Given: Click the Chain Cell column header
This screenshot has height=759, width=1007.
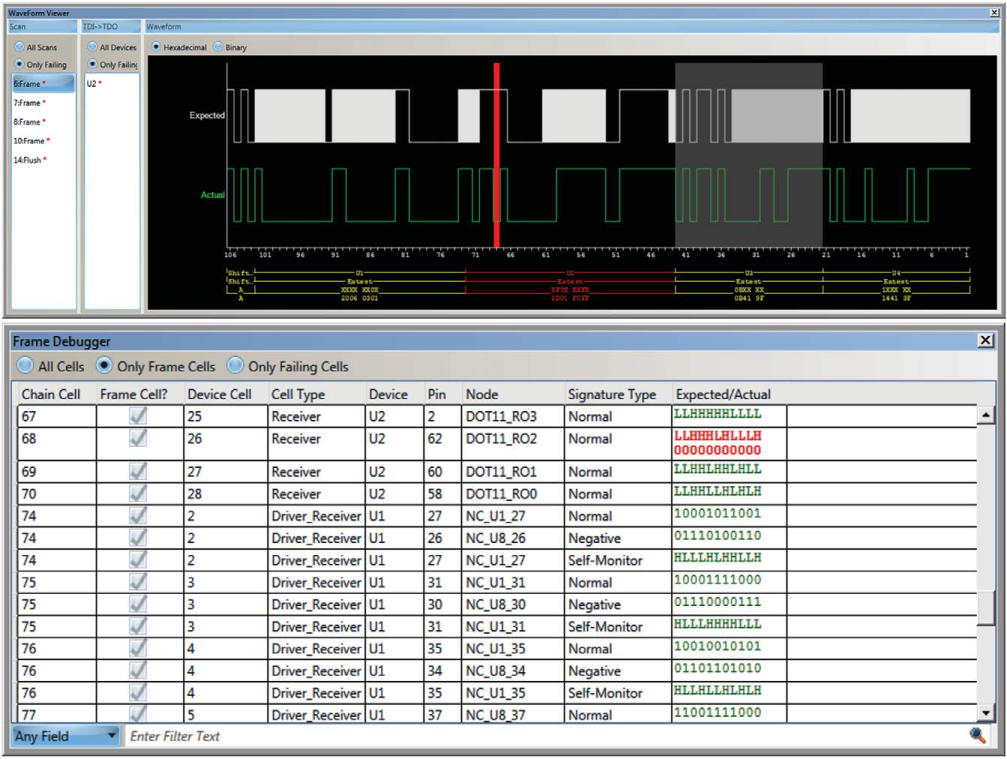Looking at the screenshot, I should pos(53,394).
